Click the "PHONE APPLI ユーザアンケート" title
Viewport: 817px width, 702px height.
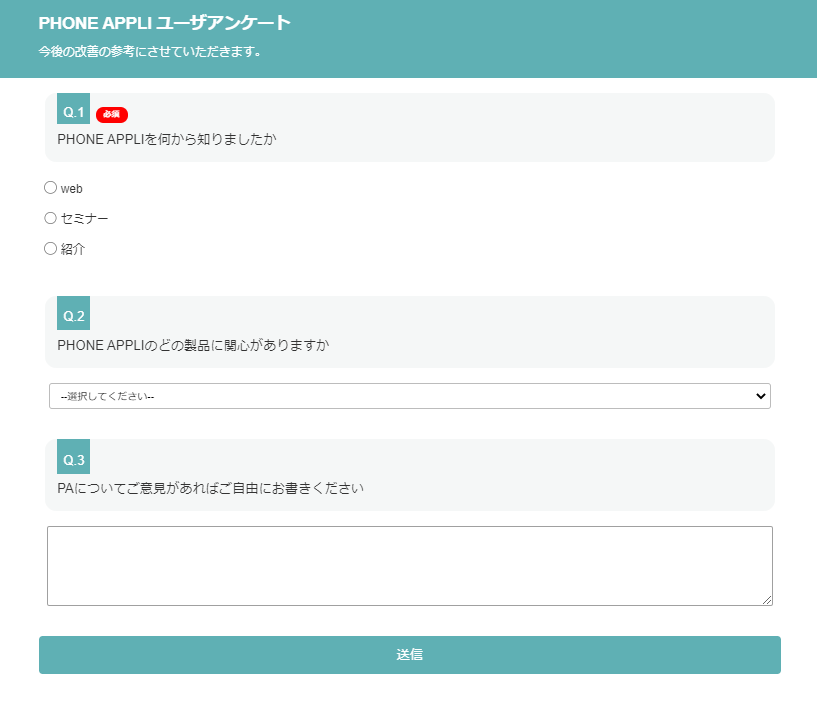click(165, 23)
